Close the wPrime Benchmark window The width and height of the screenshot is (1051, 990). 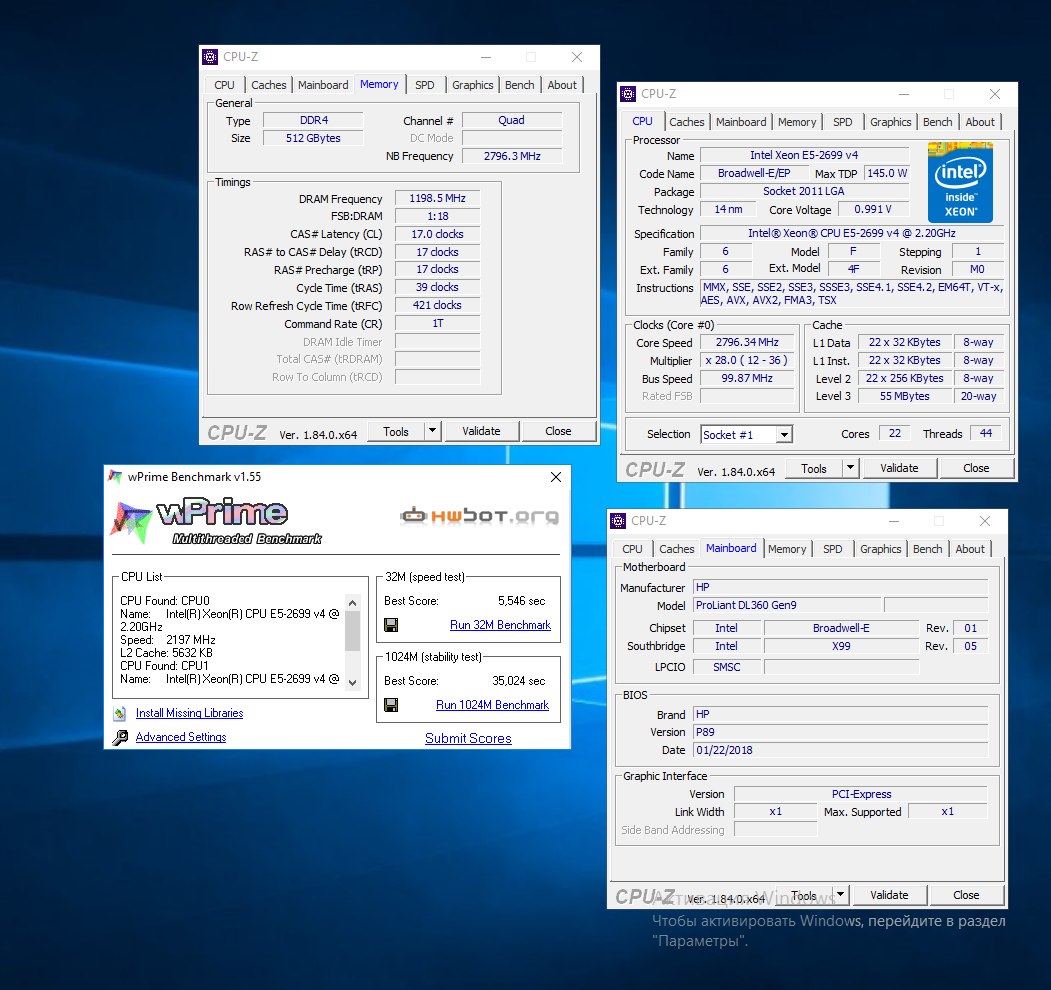tap(556, 477)
